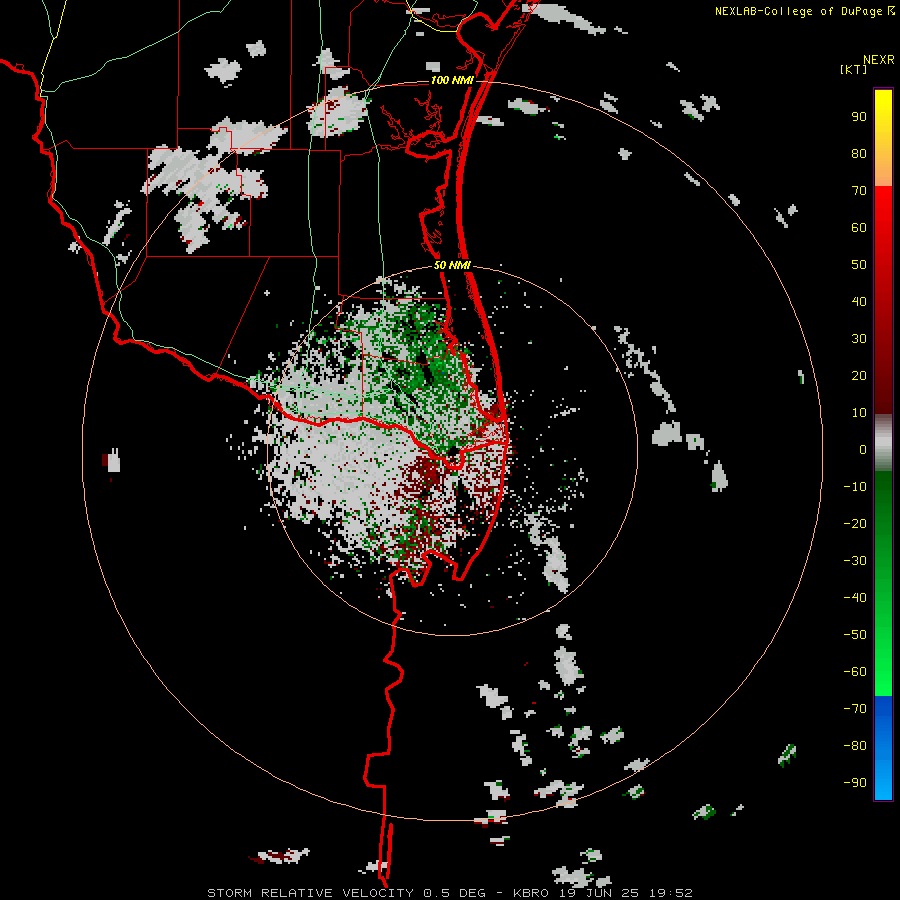Click the -30 value on velocity scale
The width and height of the screenshot is (900, 900).
(855, 561)
